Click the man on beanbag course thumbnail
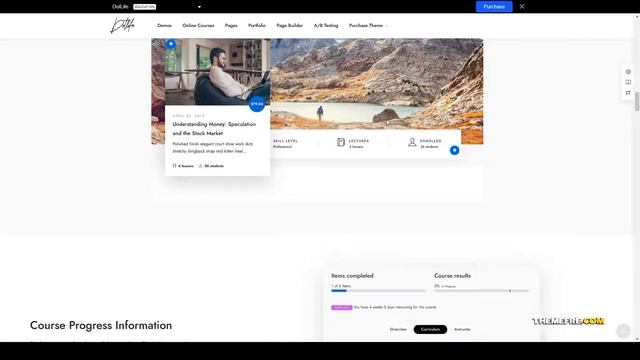This screenshot has width=640, height=360. (217, 72)
